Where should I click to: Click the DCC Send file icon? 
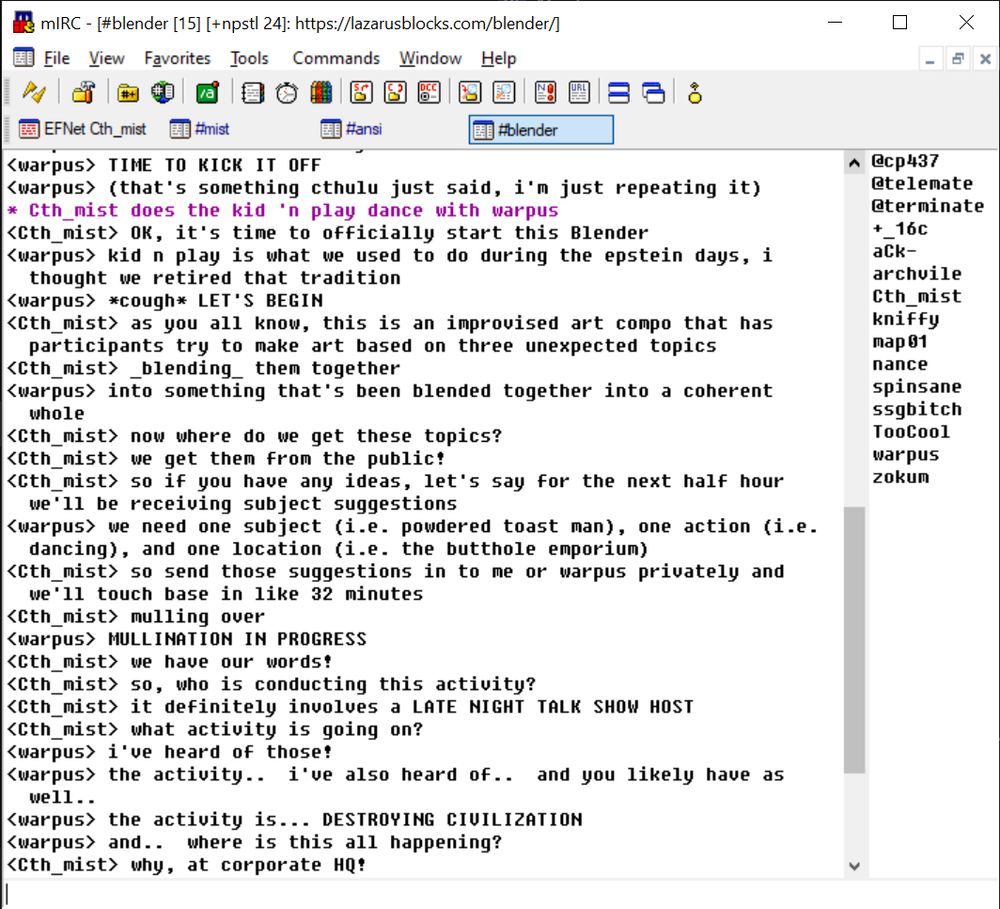(361, 93)
